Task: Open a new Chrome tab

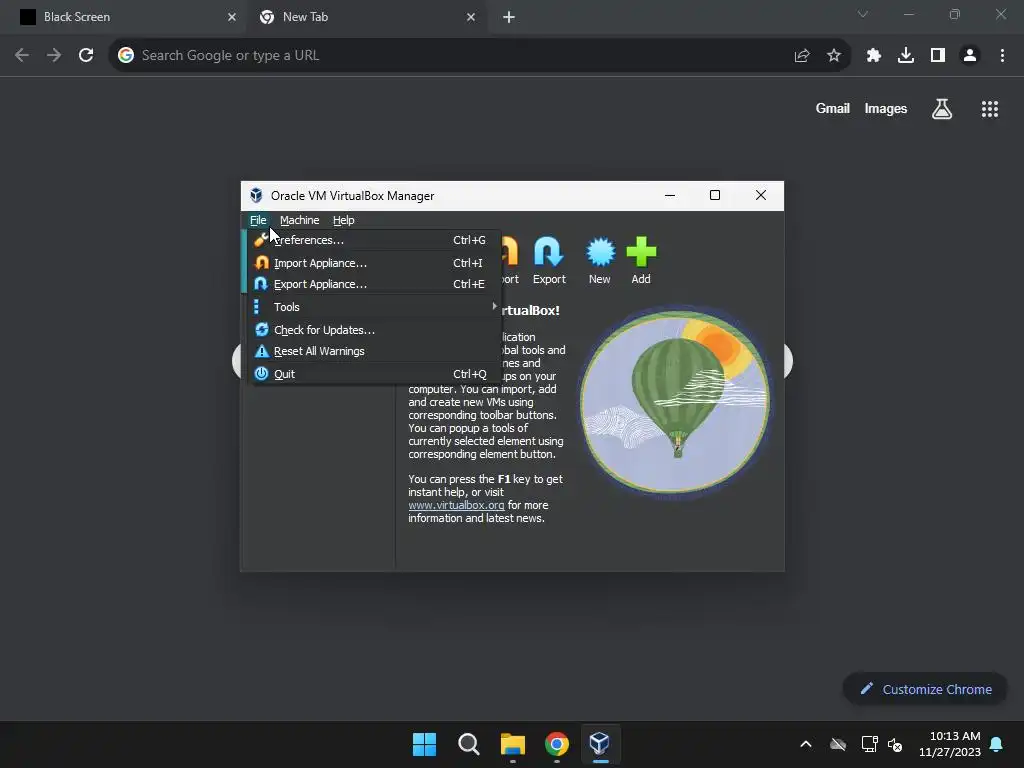Action: pos(509,17)
